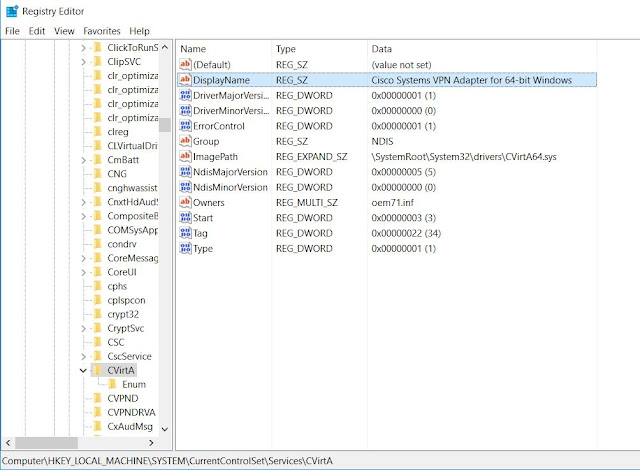Click the CryptSvc folder icon

(x=98, y=328)
